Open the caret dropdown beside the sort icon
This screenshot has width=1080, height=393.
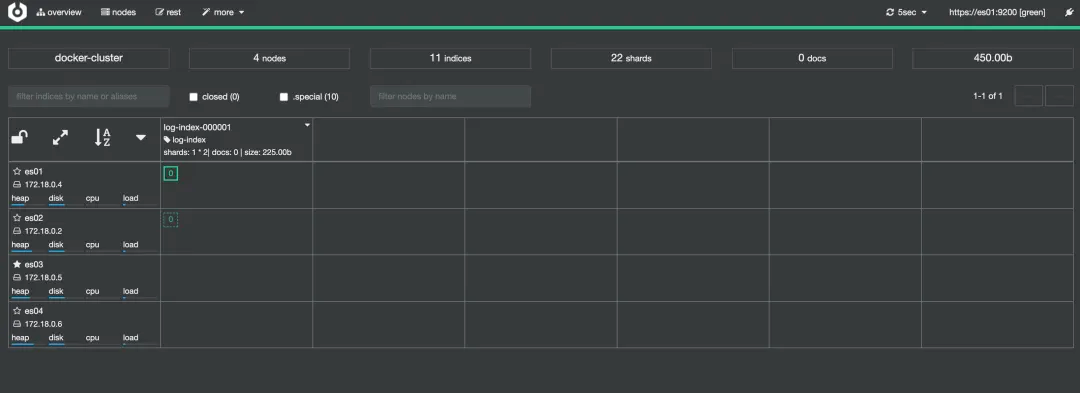(141, 138)
